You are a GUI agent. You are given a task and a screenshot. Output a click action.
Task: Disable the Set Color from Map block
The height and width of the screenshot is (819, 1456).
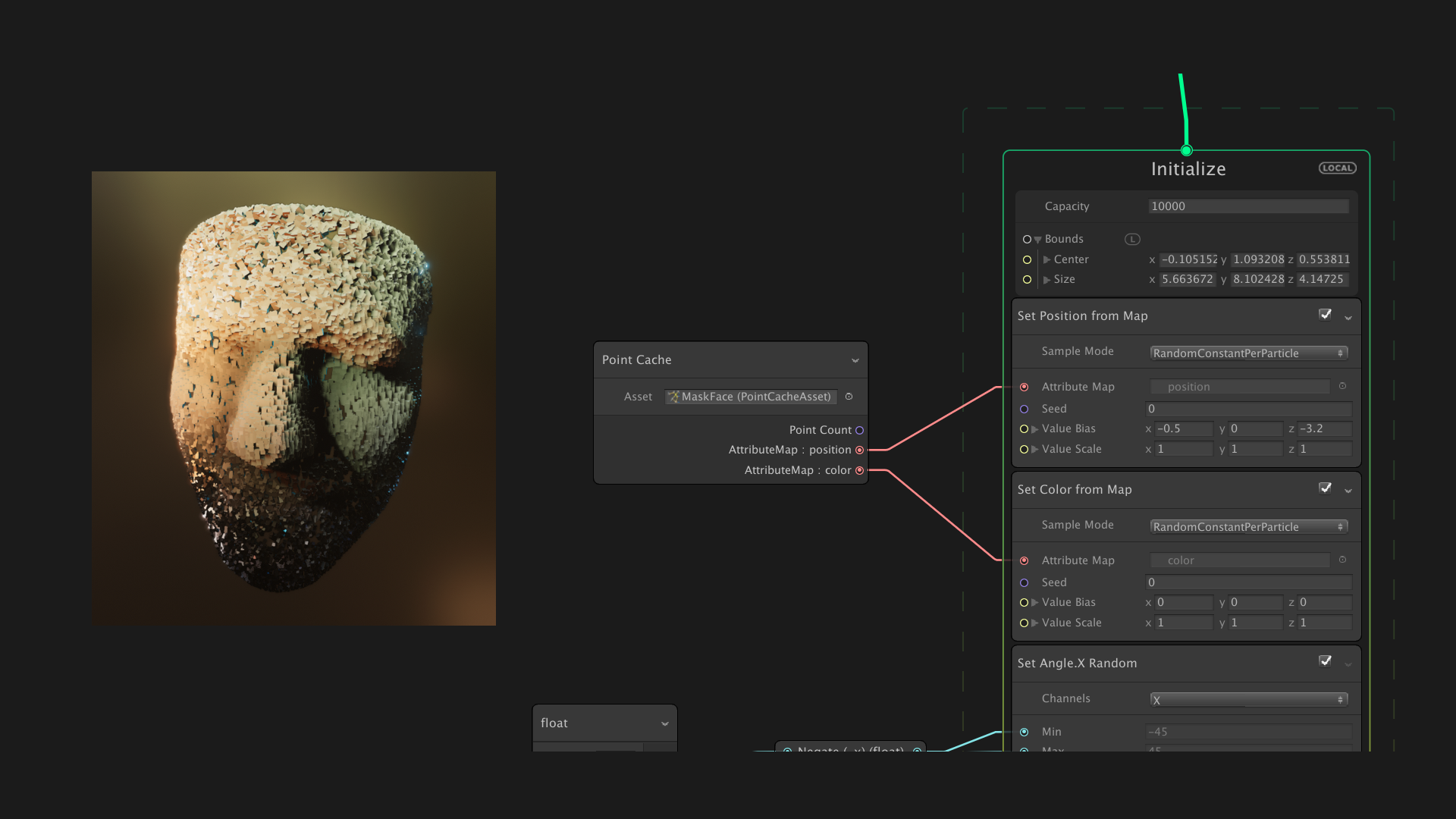pyautogui.click(x=1325, y=488)
